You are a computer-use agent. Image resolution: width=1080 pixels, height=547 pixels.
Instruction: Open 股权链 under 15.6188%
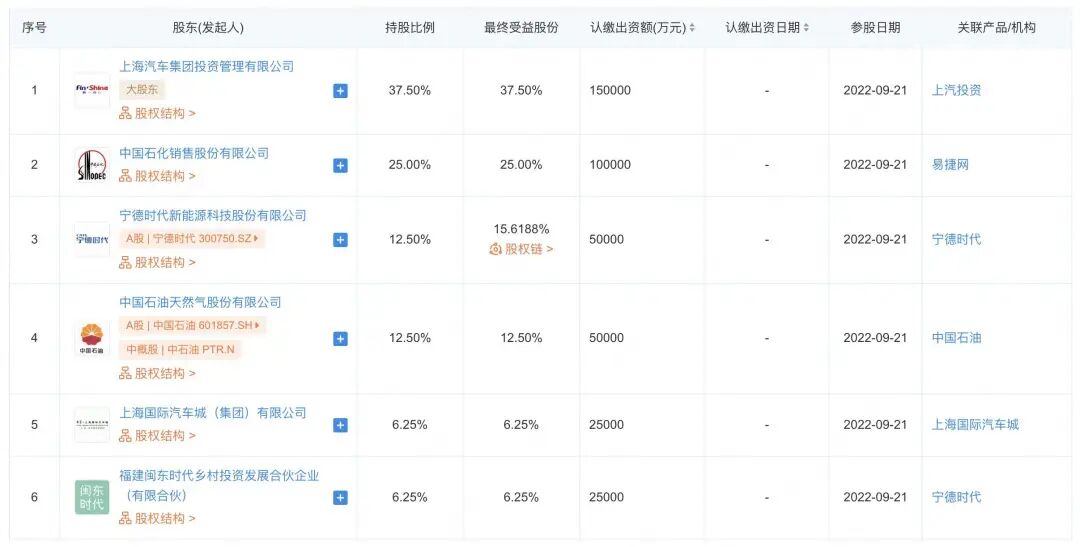[x=521, y=249]
